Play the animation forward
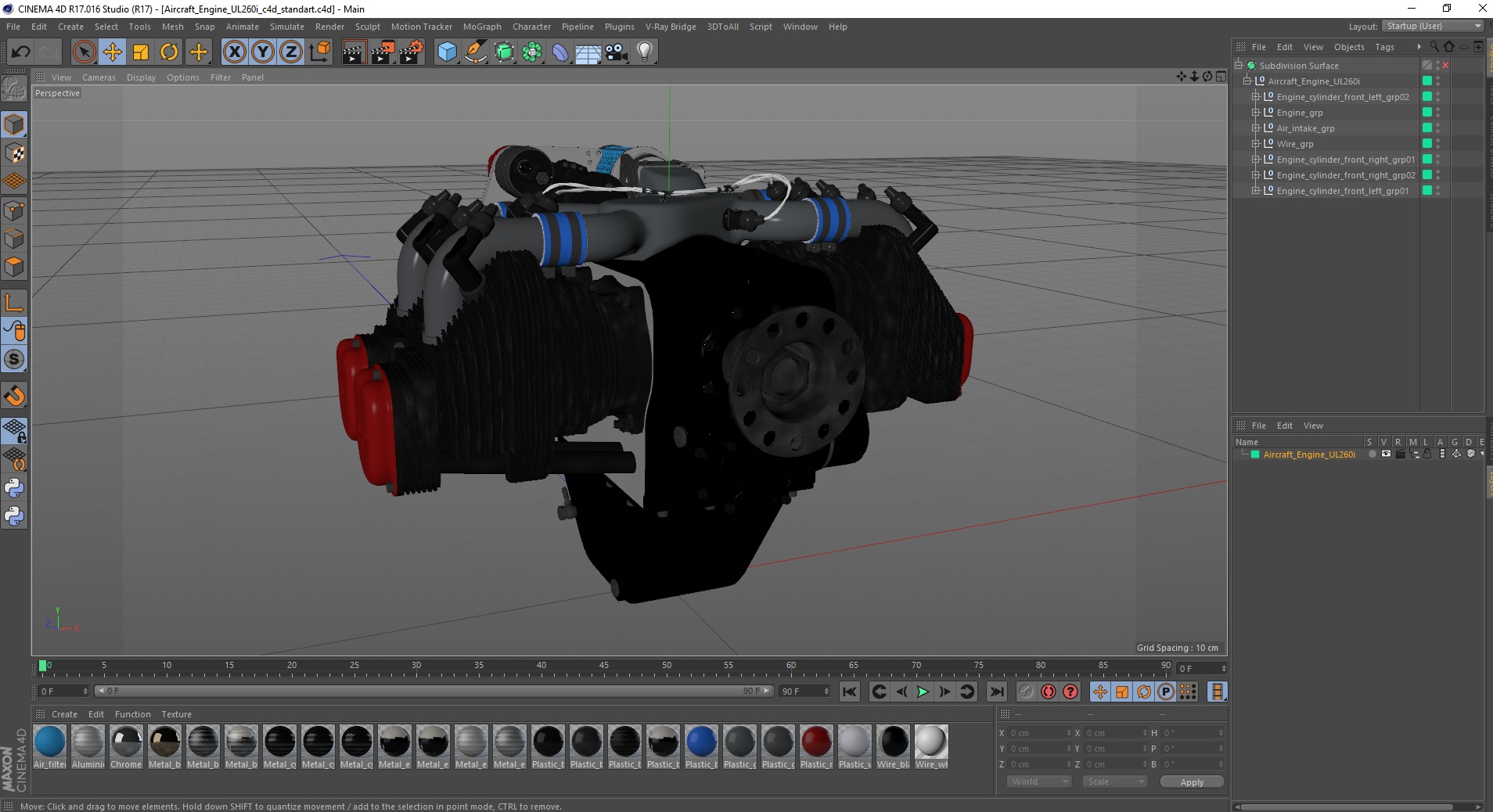This screenshot has height=812, width=1493. (923, 692)
